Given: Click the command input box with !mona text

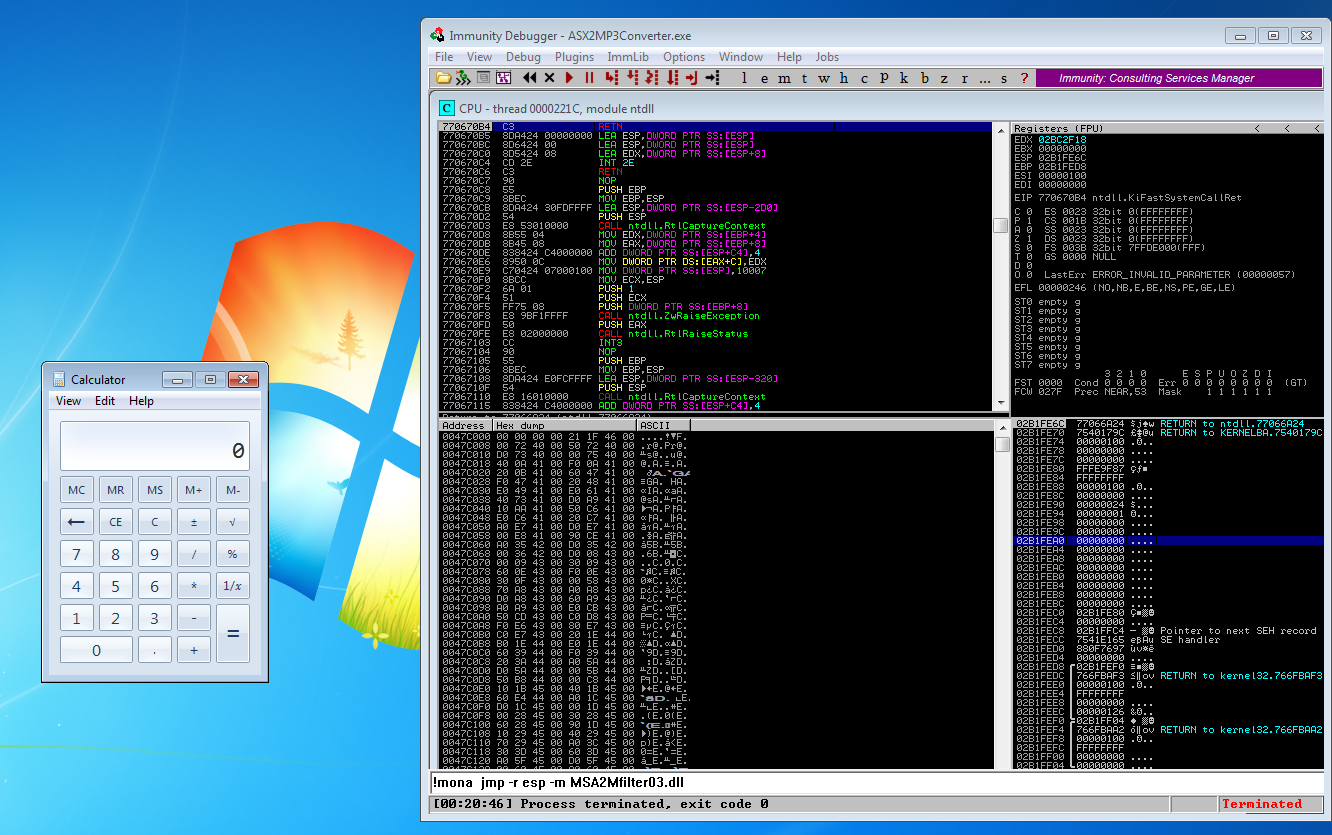Looking at the screenshot, I should [878, 782].
